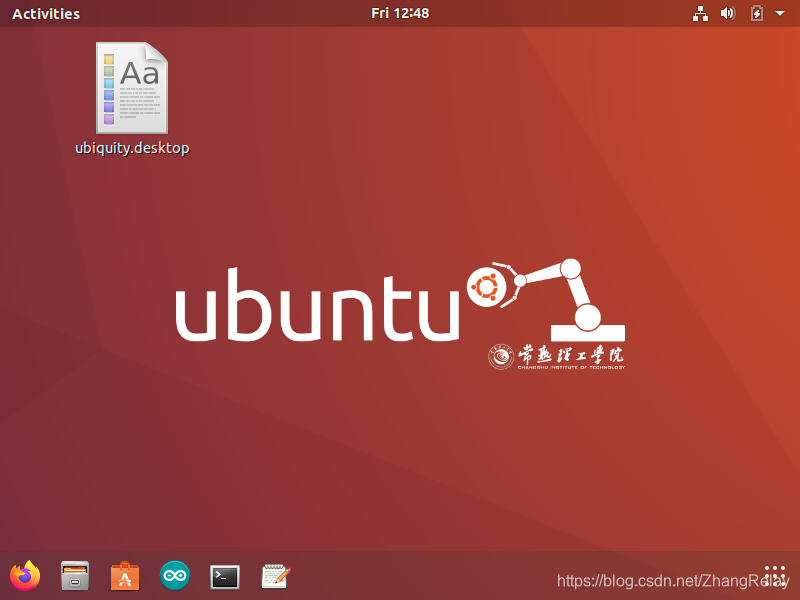Open the Activities overview
Screen dimensions: 800x600
pyautogui.click(x=46, y=14)
